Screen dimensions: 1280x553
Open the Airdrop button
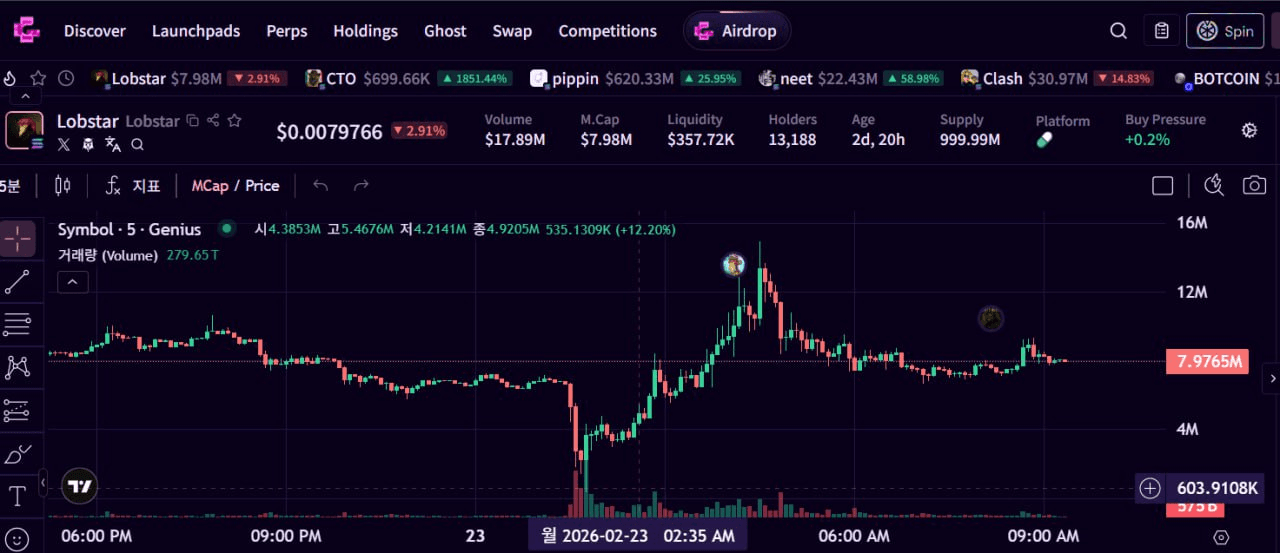[737, 31]
